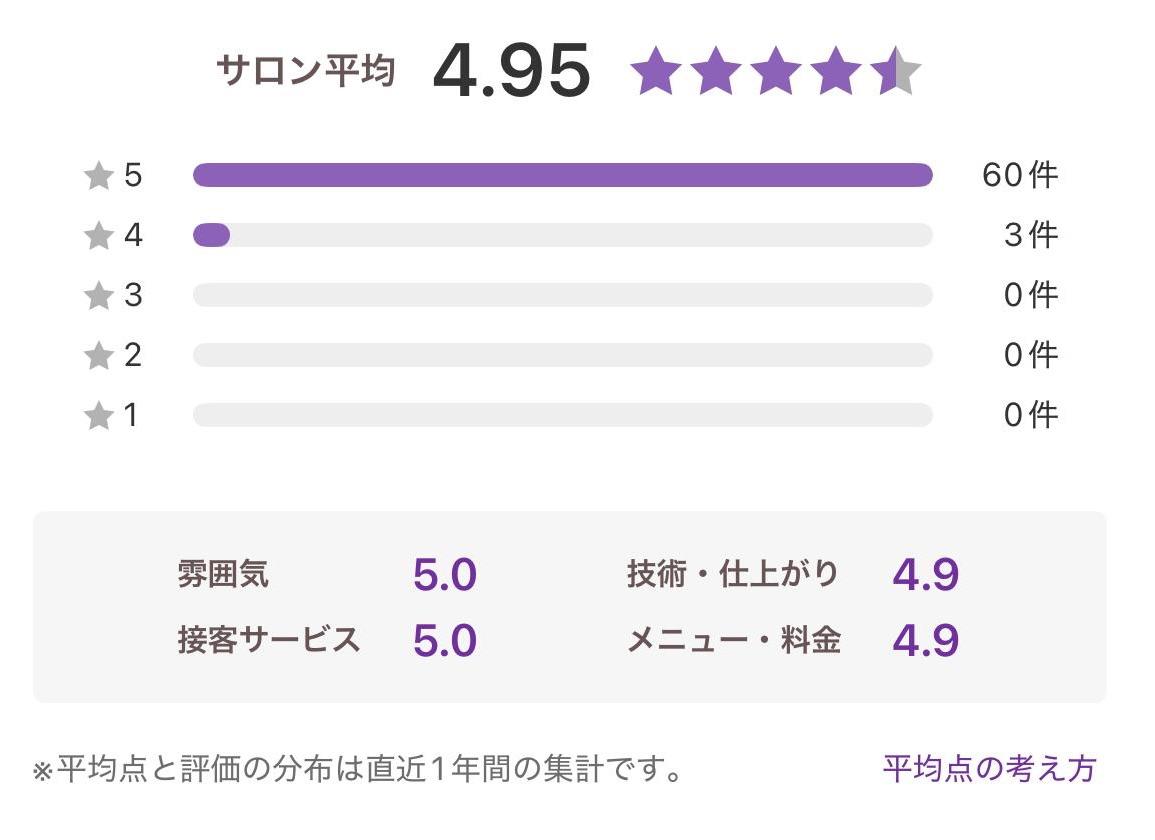Viewport: 1155px width, 840px height.
Task: Click the third purple star in the salon average rating
Action: (776, 72)
